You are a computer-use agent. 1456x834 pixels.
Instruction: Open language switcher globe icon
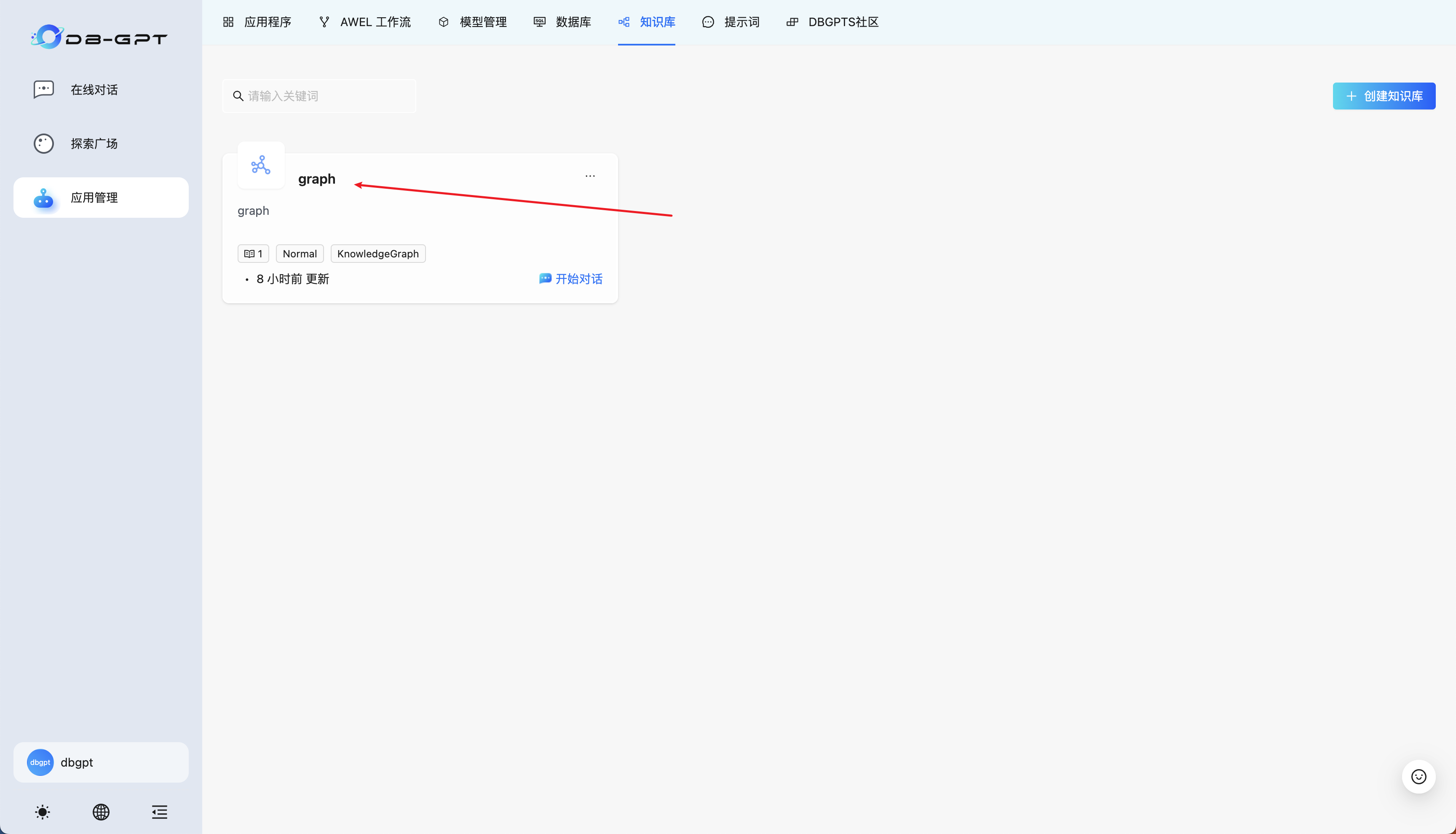pos(101,812)
